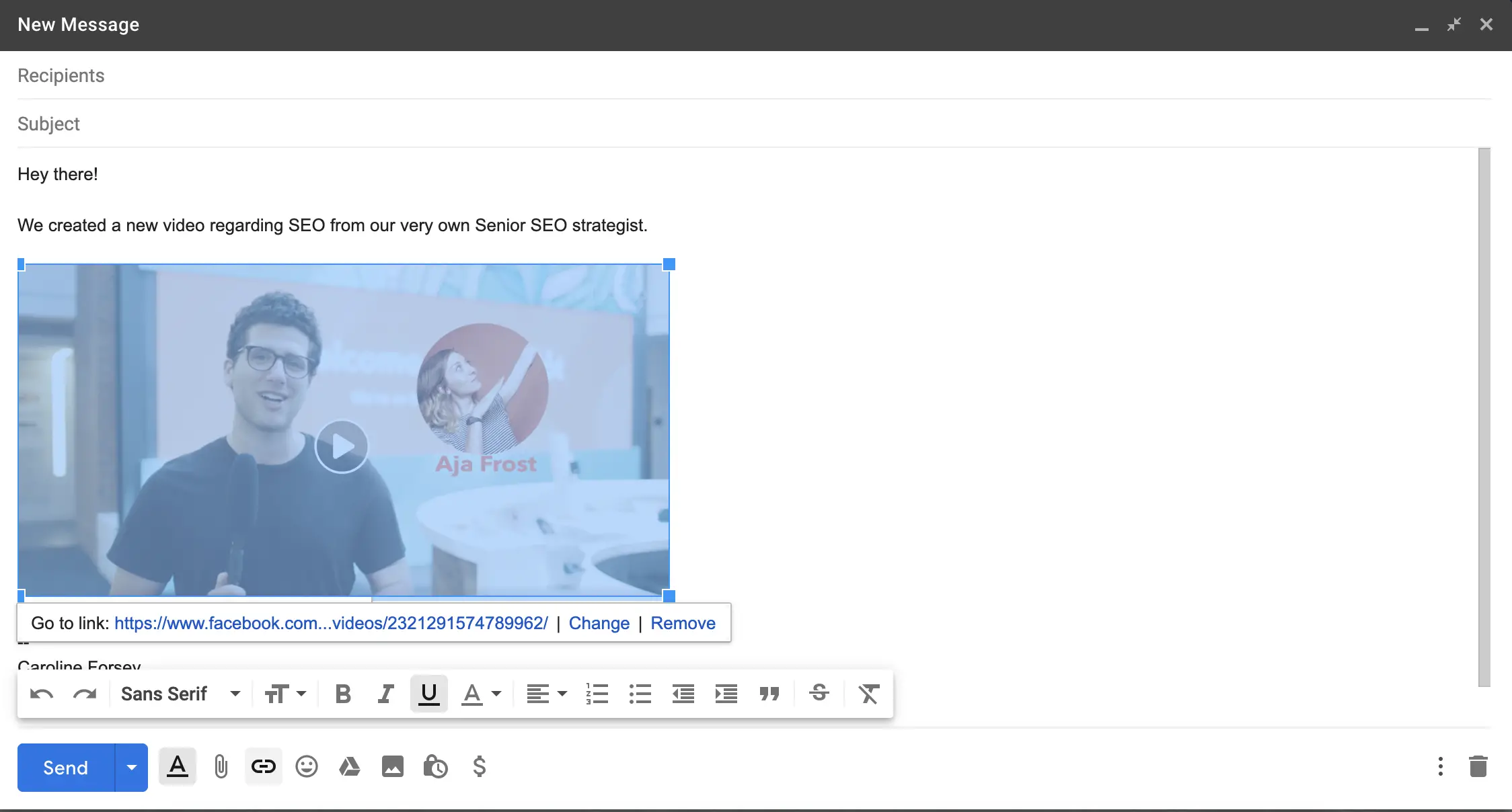Click the Italic formatting icon
This screenshot has height=812, width=1512.
pos(385,693)
